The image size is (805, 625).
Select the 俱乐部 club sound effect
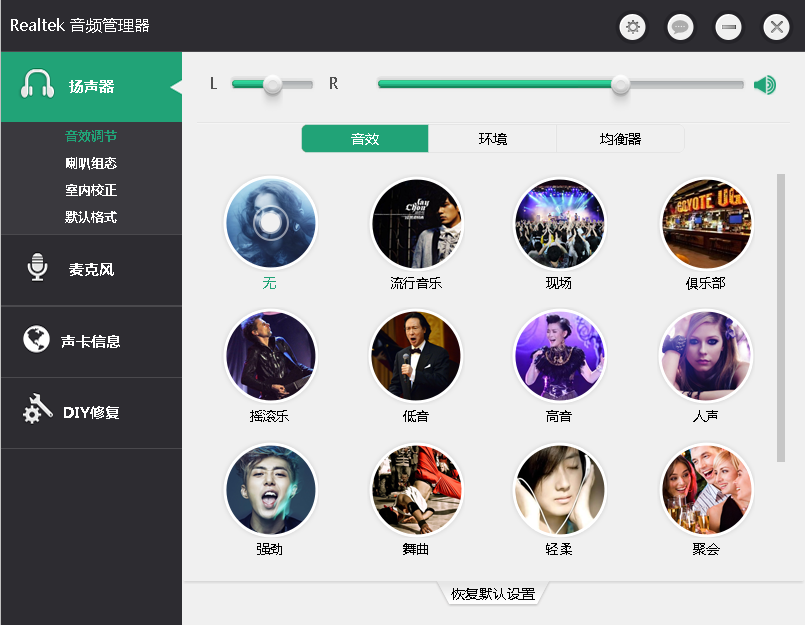pyautogui.click(x=705, y=224)
